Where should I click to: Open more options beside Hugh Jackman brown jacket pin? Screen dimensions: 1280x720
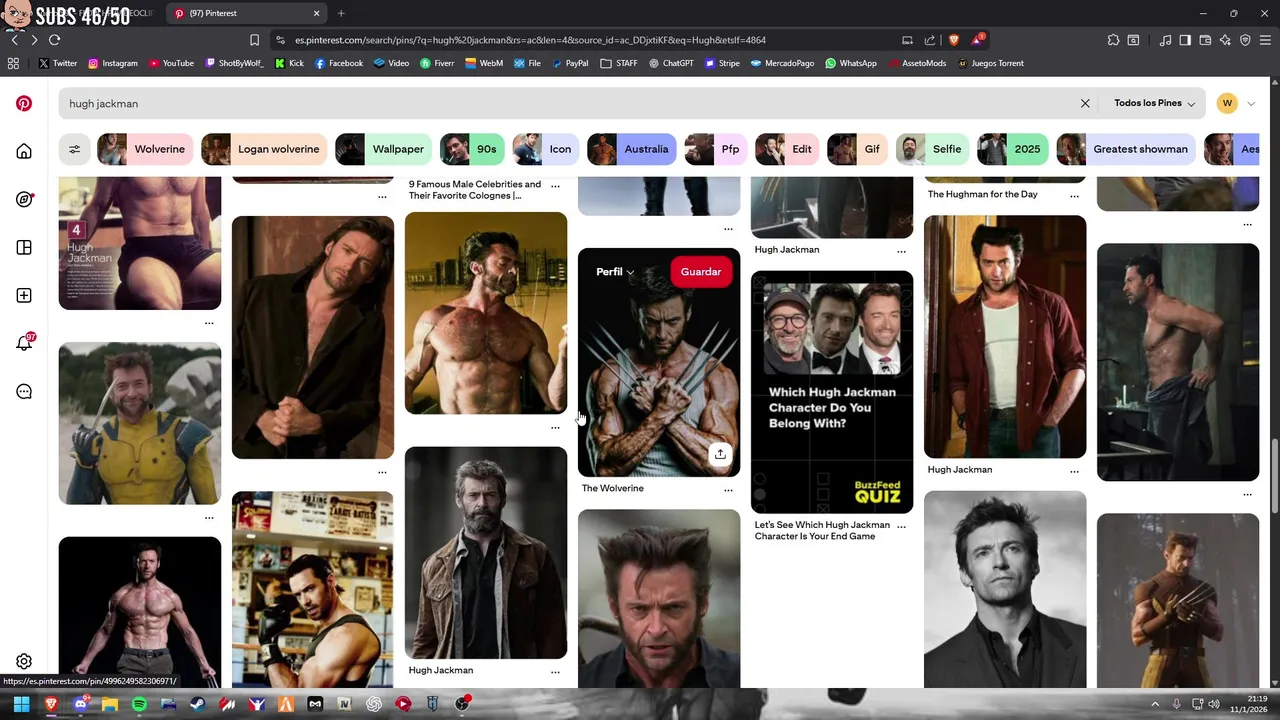(555, 672)
